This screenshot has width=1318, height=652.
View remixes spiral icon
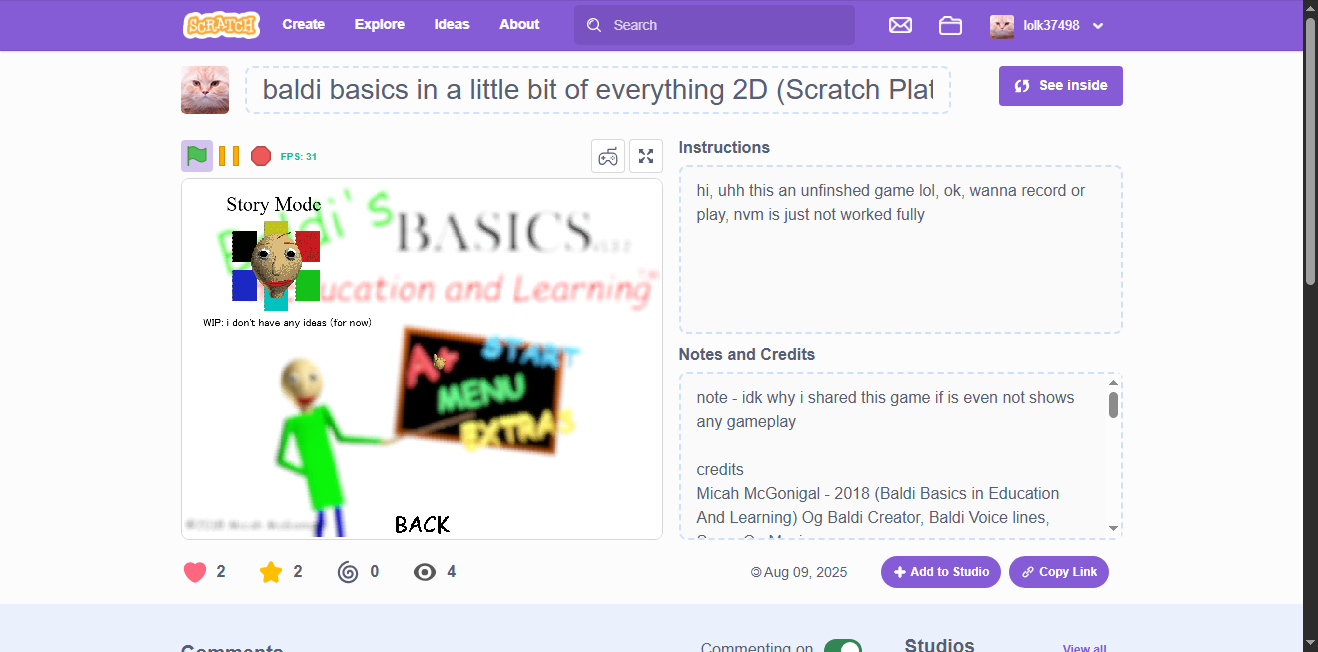click(x=348, y=572)
